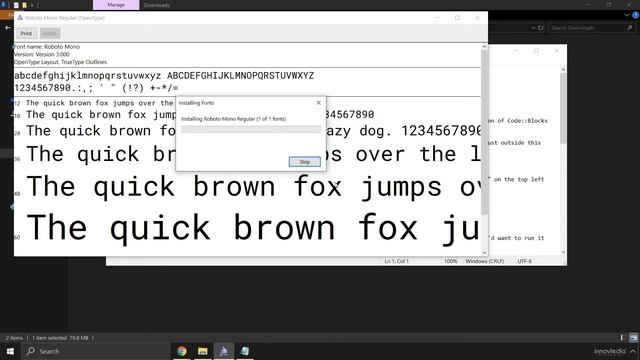Screen dimensions: 640x360
Task: Show hidden system tray icons
Action: [x=633, y=351]
